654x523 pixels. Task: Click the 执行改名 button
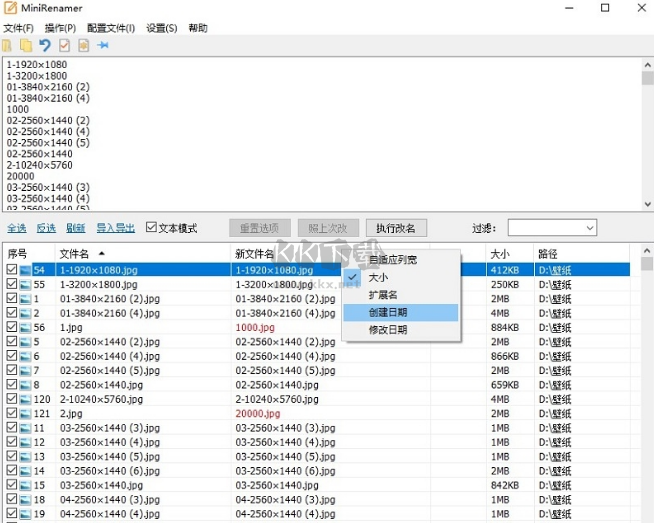pos(396,228)
